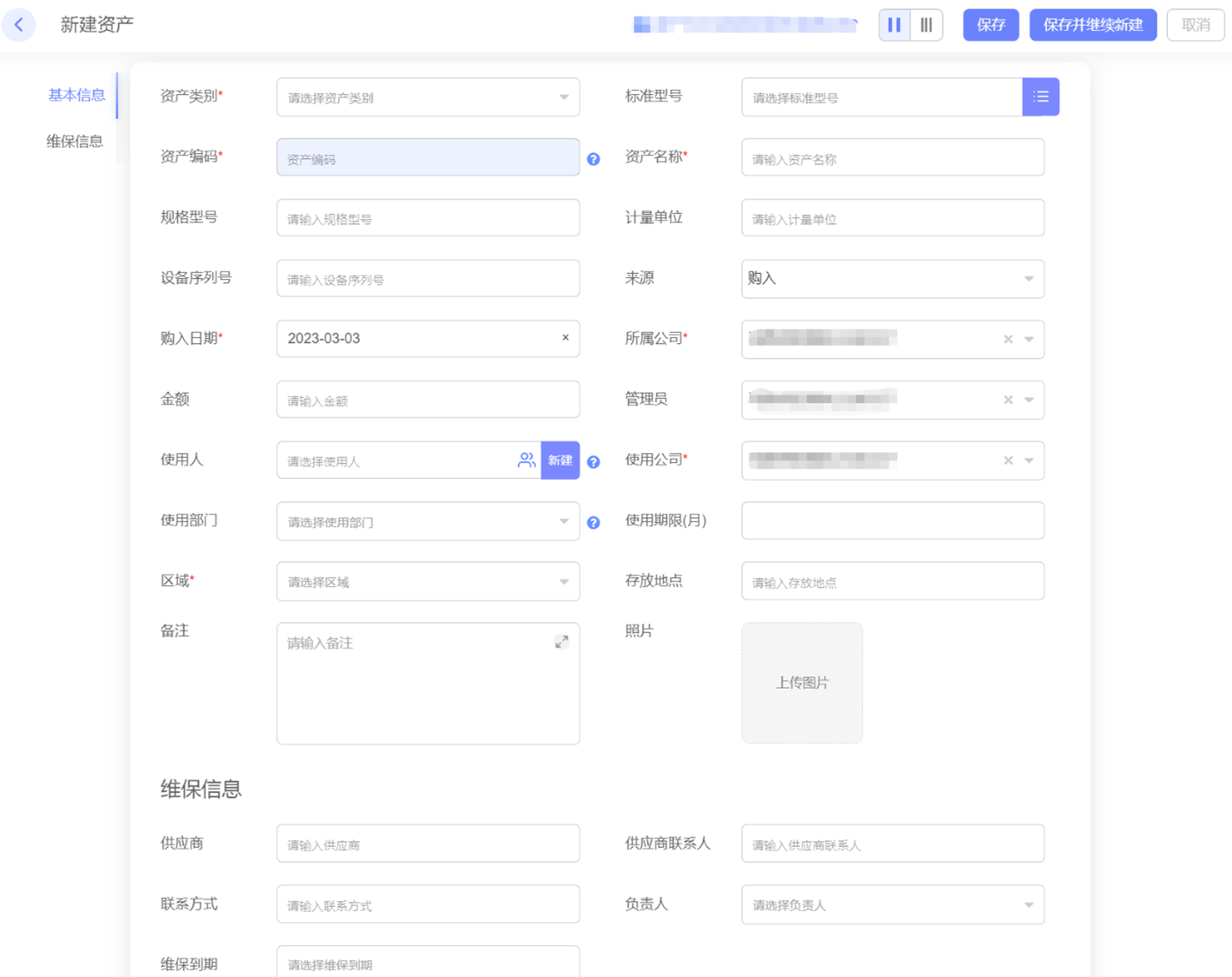This screenshot has height=977, width=1232.
Task: Focus the 存放地点 input field
Action: 892,581
